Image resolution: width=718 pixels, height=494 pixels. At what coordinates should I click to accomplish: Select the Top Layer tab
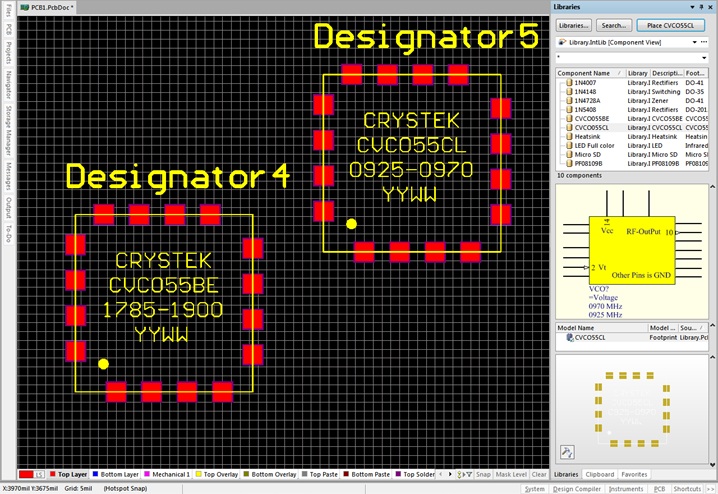point(68,475)
